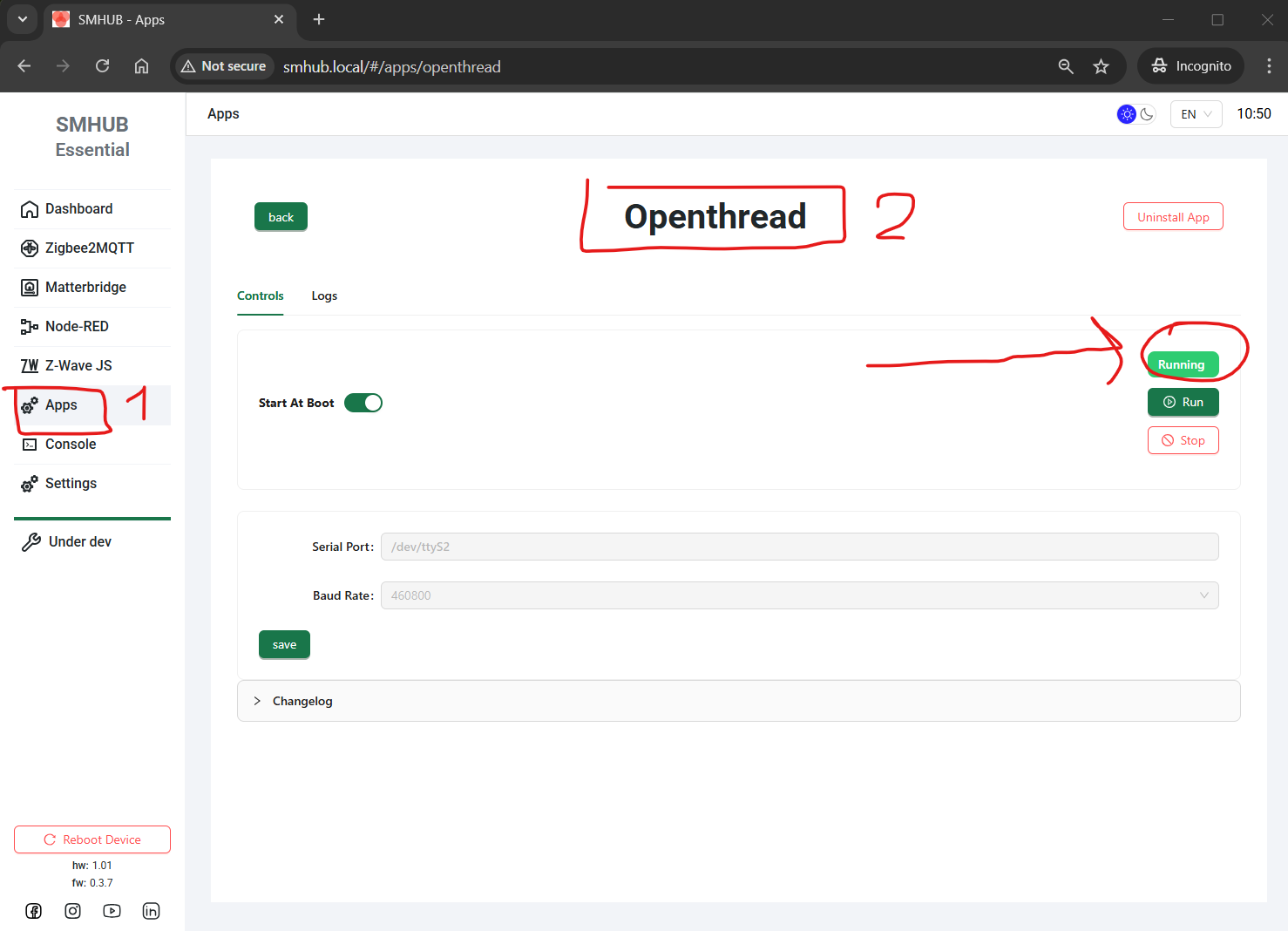Open the LinkedIn icon link

point(151,911)
